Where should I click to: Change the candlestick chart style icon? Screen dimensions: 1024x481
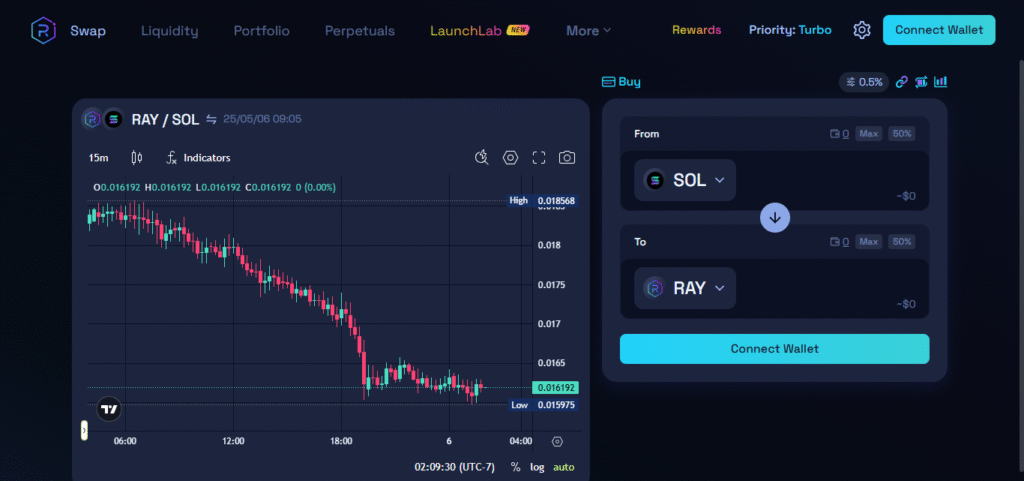[136, 158]
